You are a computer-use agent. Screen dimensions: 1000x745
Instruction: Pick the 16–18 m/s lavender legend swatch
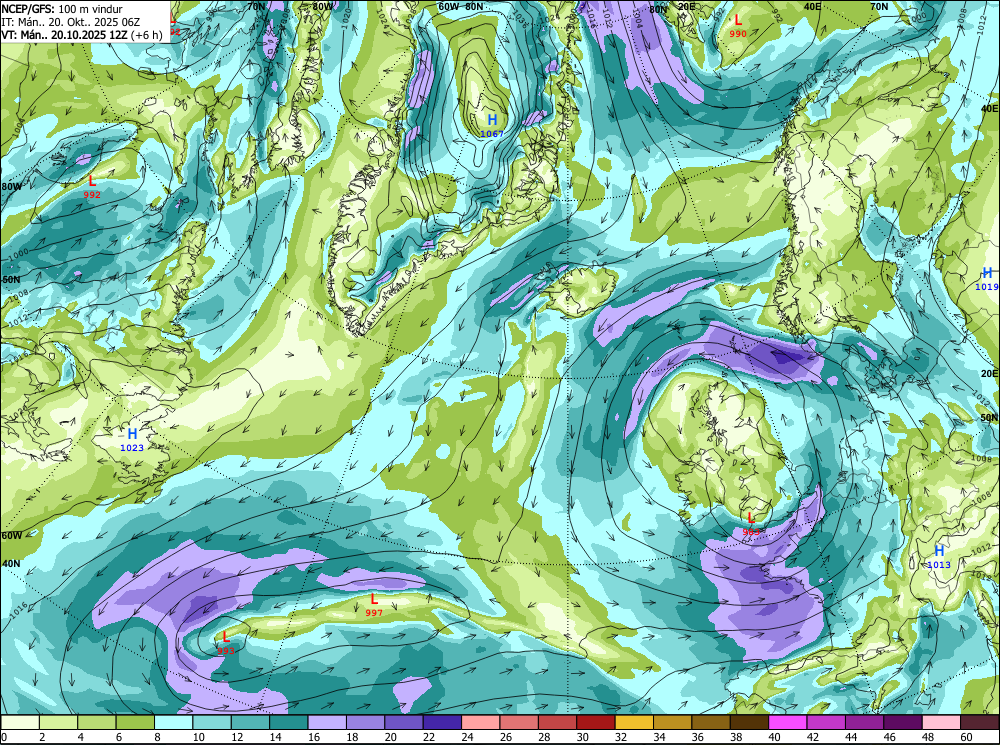327,722
